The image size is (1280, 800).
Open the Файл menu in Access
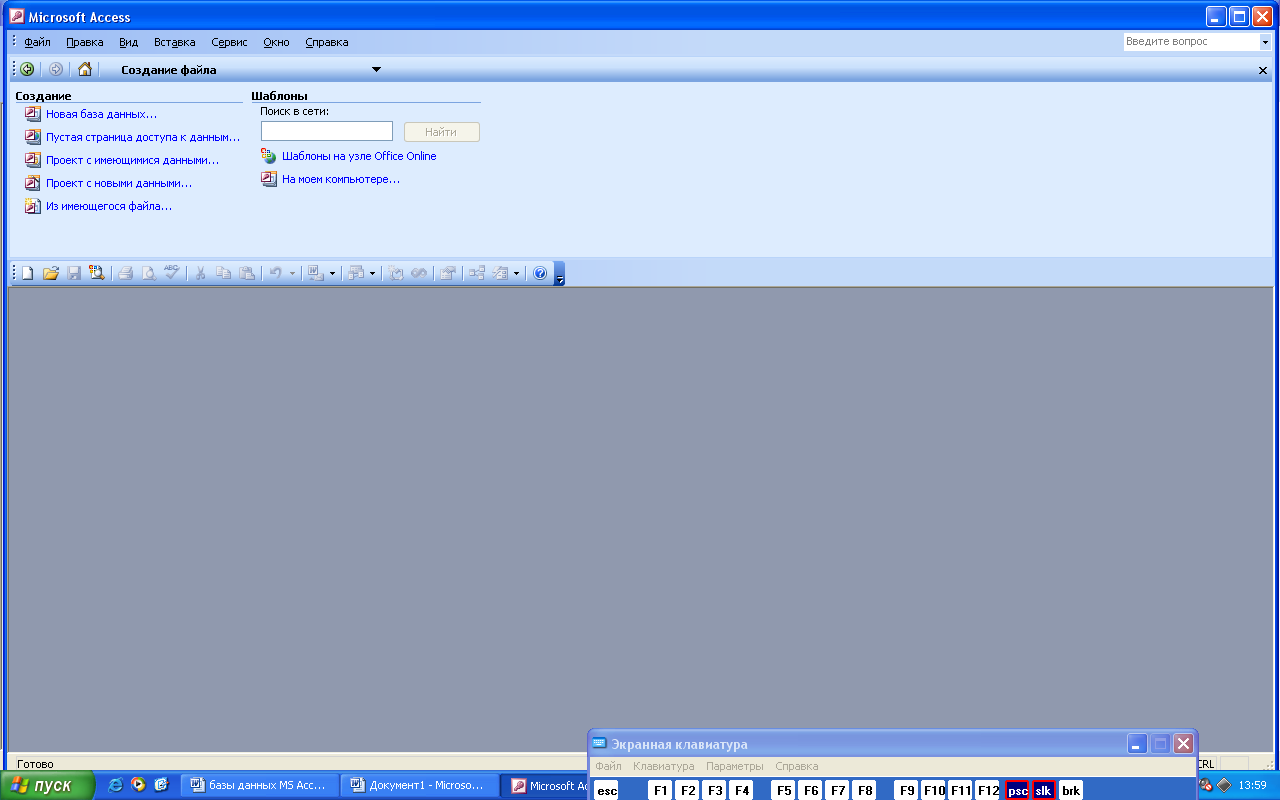pyautogui.click(x=38, y=42)
